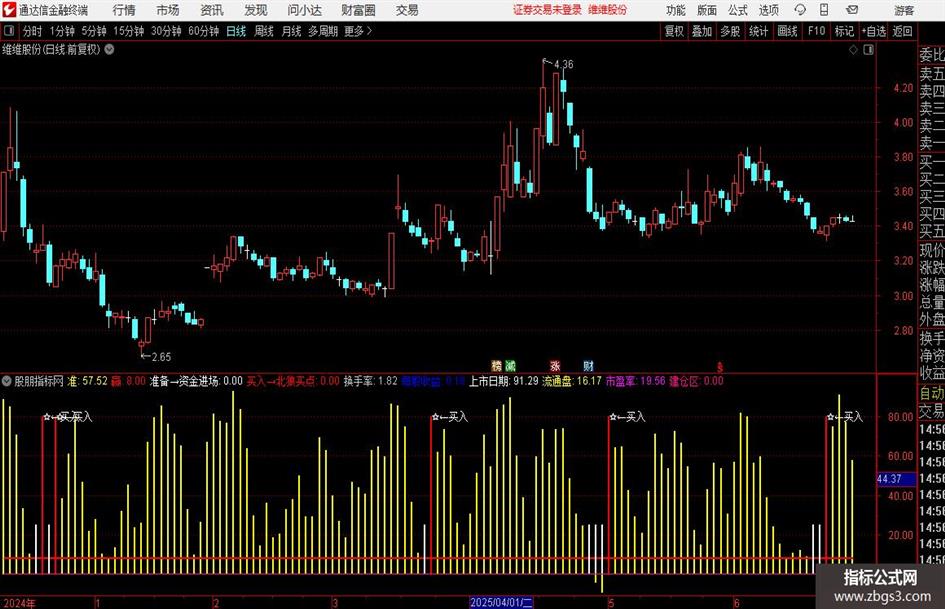945x609 pixels.
Task: Open the 公式 menu
Action: 738,10
